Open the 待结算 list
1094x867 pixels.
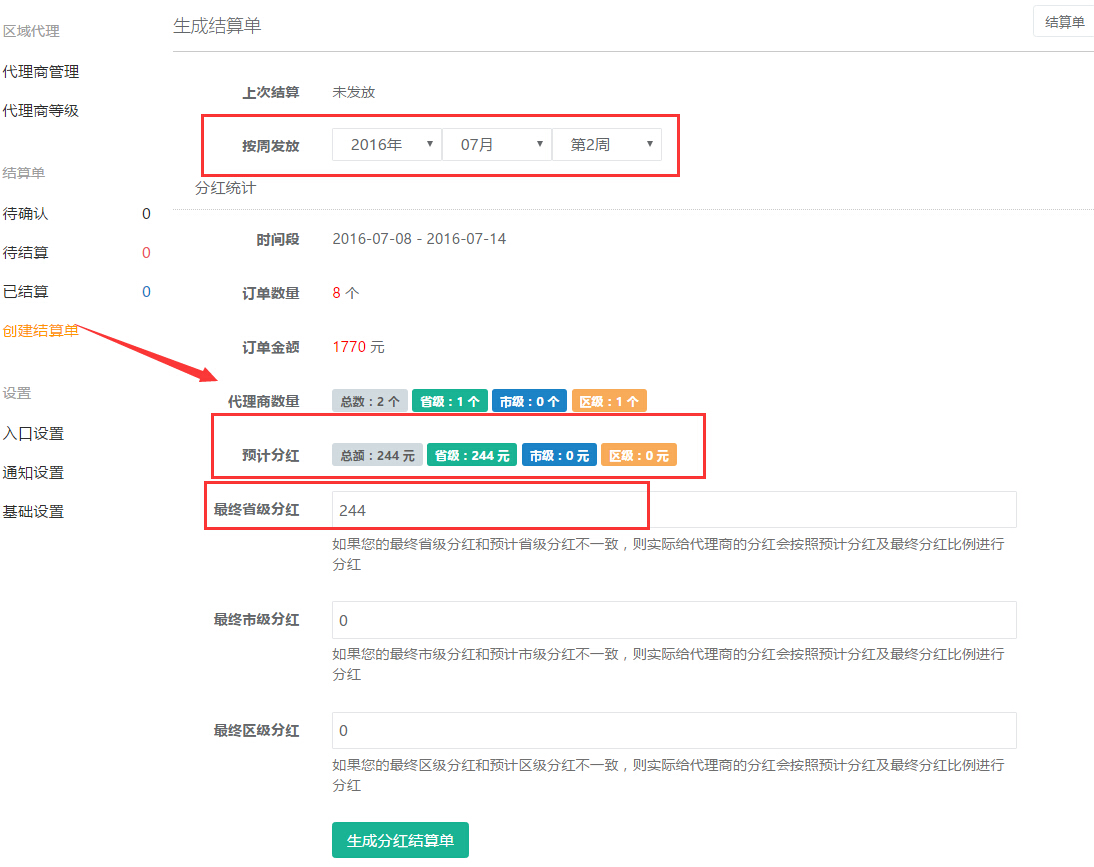[x=26, y=253]
